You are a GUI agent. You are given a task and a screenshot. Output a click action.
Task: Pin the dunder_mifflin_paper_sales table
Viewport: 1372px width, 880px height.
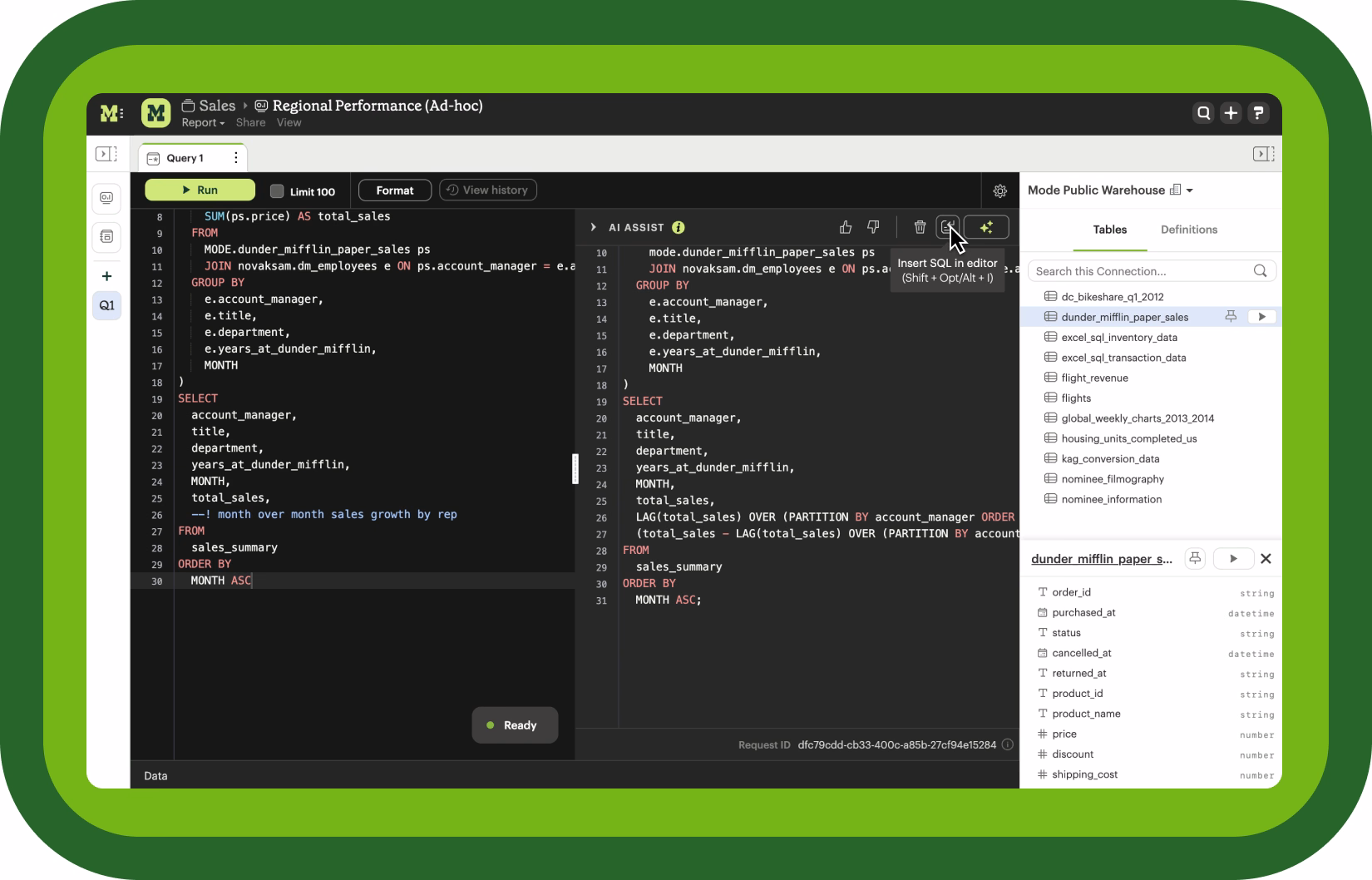[x=1231, y=316]
